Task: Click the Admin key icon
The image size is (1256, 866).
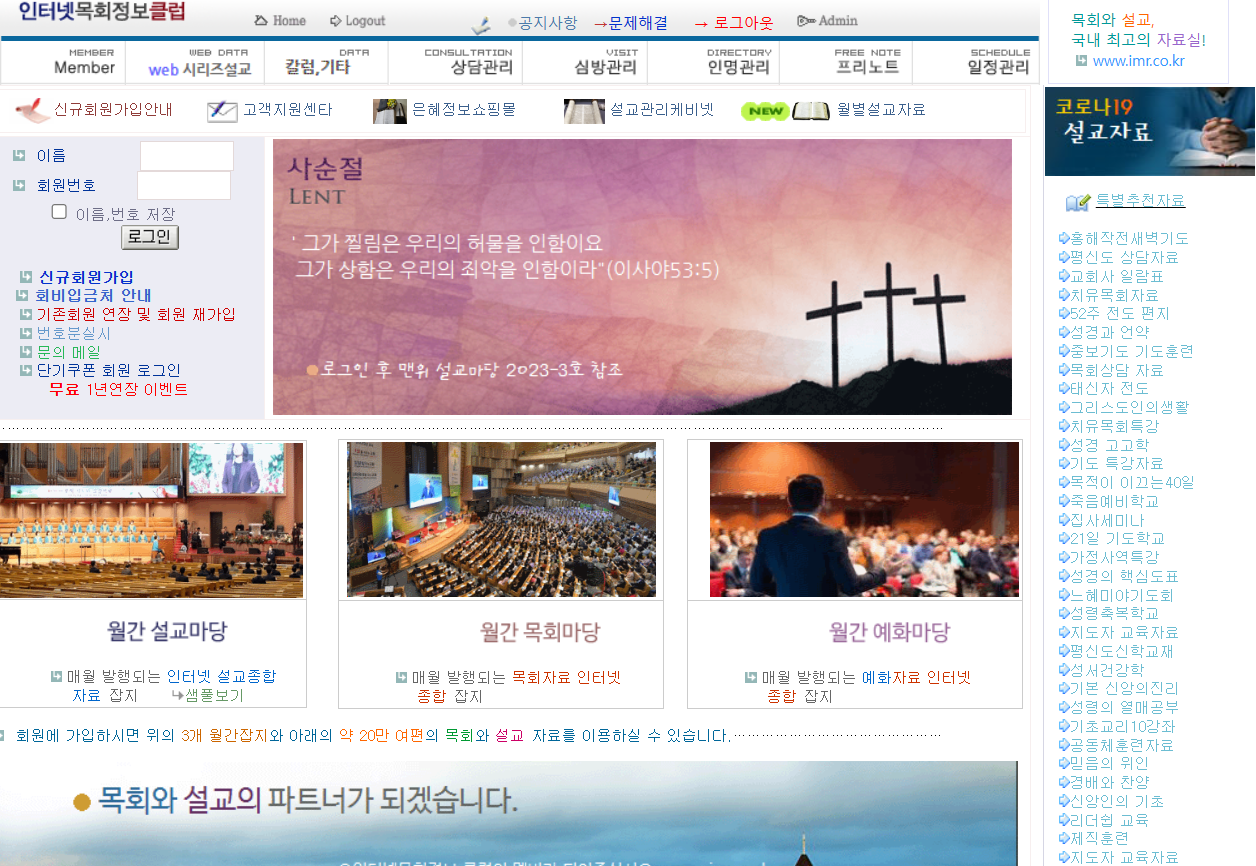Action: pyautogui.click(x=805, y=19)
